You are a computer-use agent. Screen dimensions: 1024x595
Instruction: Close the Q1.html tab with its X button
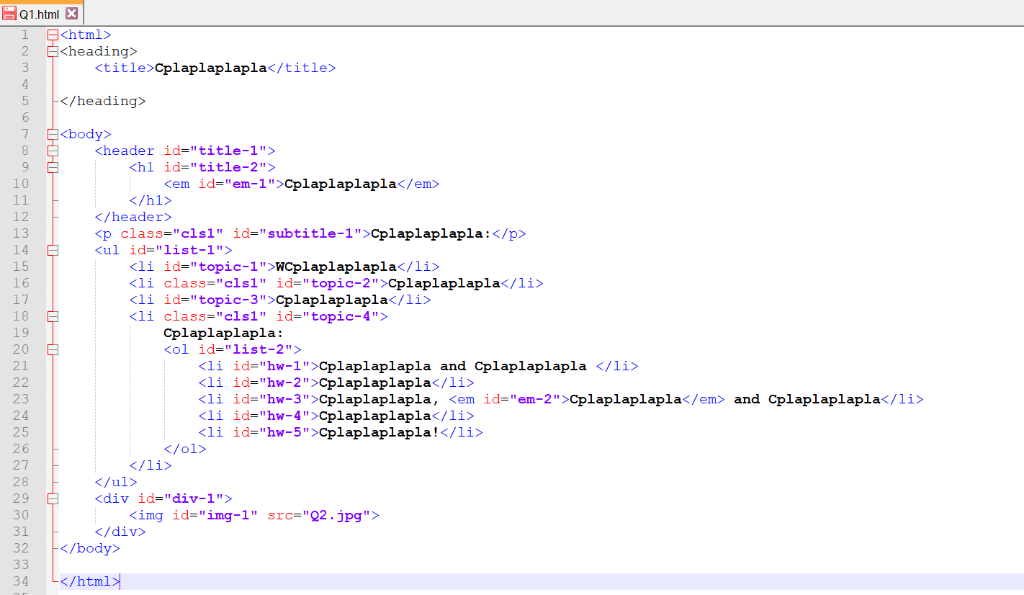coord(73,15)
